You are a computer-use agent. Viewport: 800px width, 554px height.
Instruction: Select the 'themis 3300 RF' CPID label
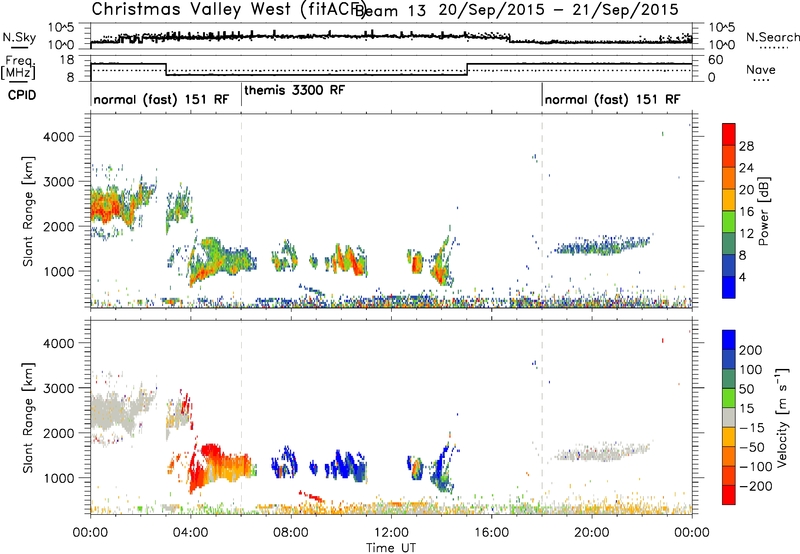294,90
